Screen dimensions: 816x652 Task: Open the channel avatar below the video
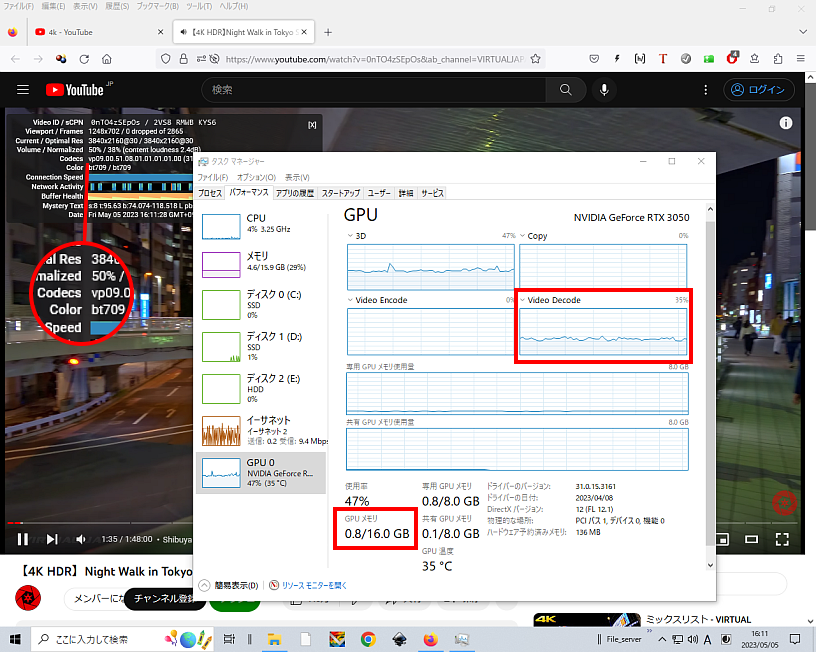tap(28, 598)
